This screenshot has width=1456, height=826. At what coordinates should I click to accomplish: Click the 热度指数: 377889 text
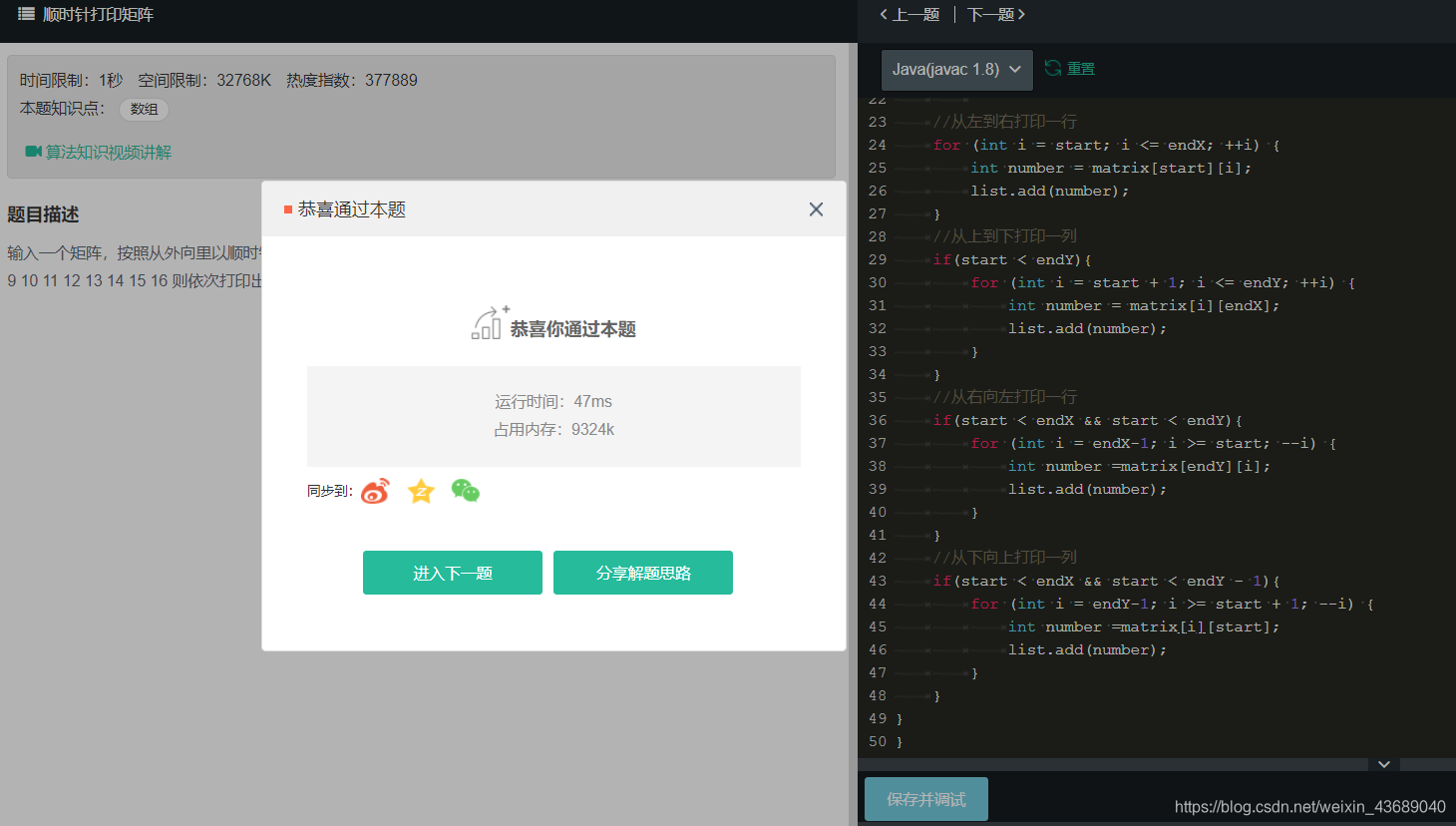[x=352, y=80]
